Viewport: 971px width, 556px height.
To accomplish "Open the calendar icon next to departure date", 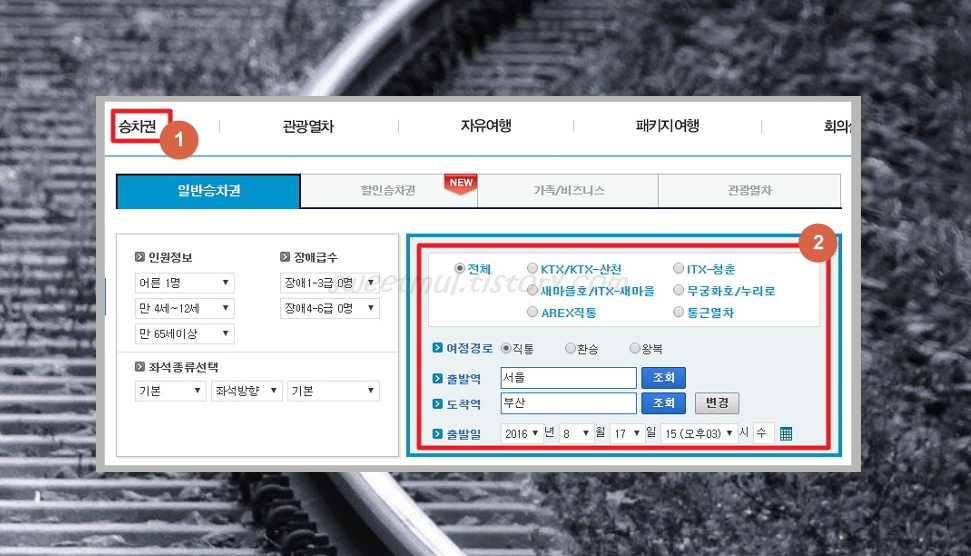I will pos(786,433).
